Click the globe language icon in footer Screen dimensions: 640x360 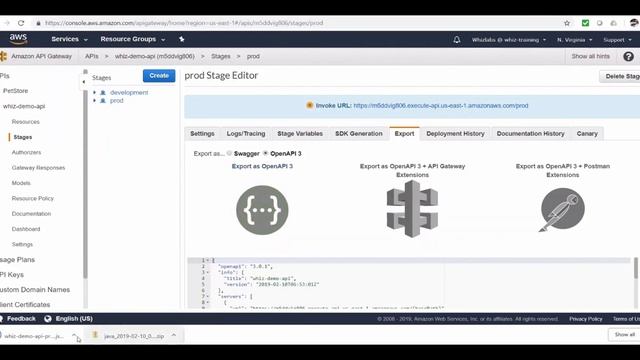pos(48,319)
